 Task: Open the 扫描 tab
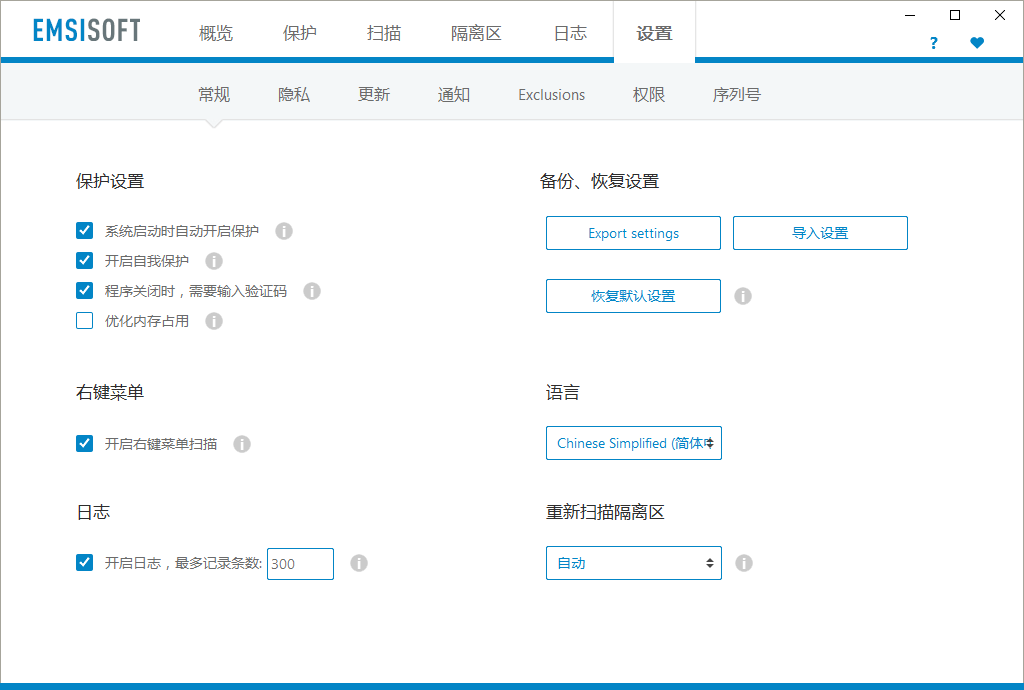(x=384, y=33)
